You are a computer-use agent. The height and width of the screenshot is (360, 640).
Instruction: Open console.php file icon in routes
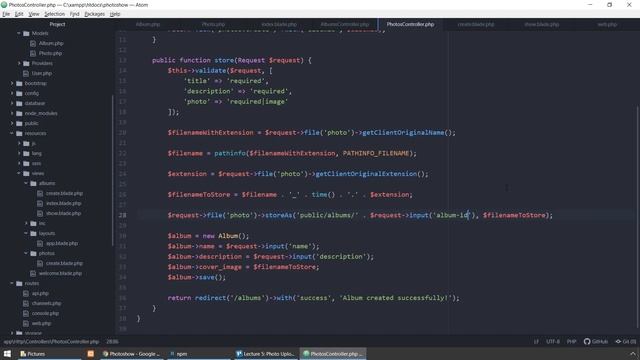click(x=26, y=313)
